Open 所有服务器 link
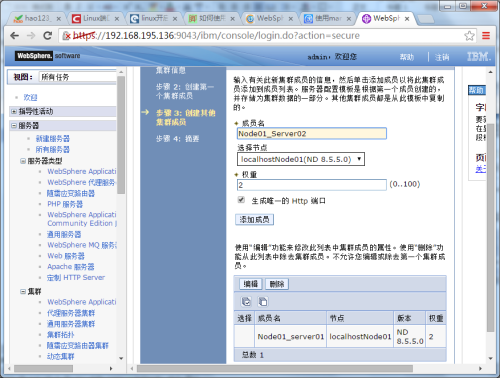 53,149
